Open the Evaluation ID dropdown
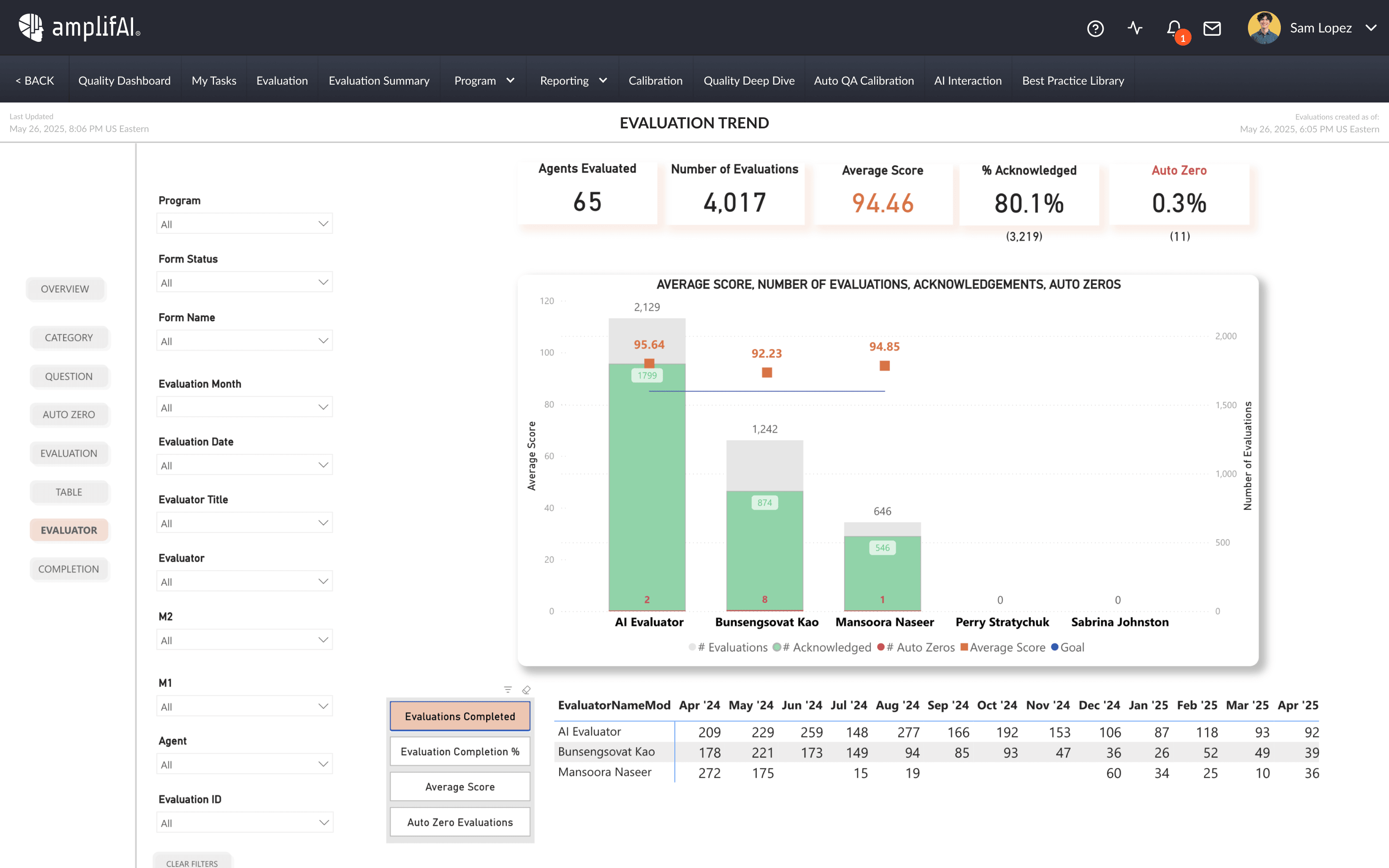 tap(245, 822)
